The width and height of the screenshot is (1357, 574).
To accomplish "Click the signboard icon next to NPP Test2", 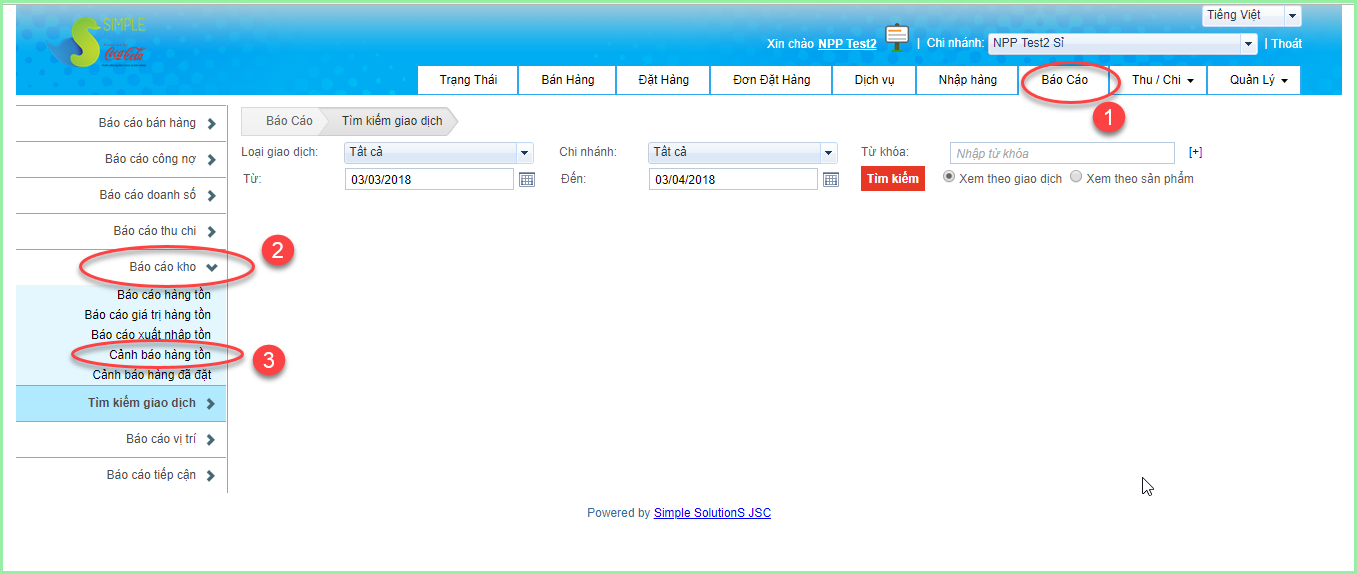I will coord(897,39).
